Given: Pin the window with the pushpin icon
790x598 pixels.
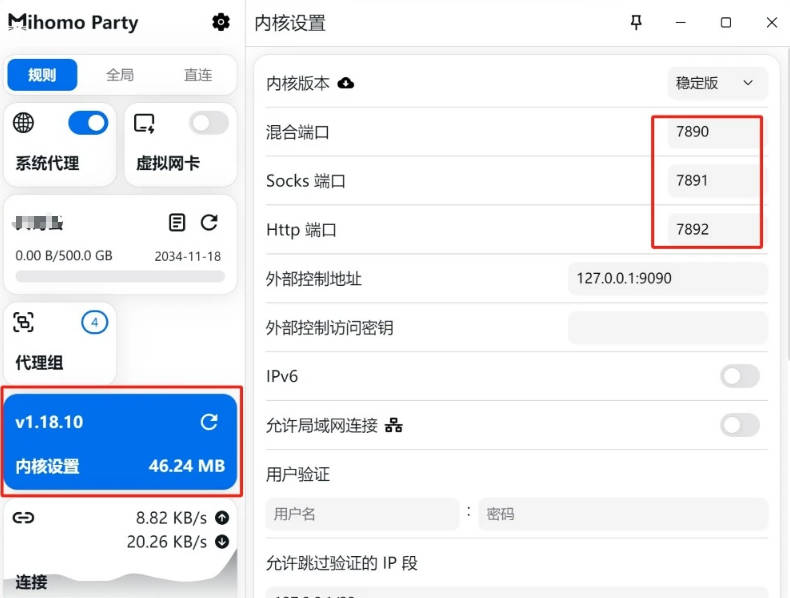Looking at the screenshot, I should (x=636, y=22).
